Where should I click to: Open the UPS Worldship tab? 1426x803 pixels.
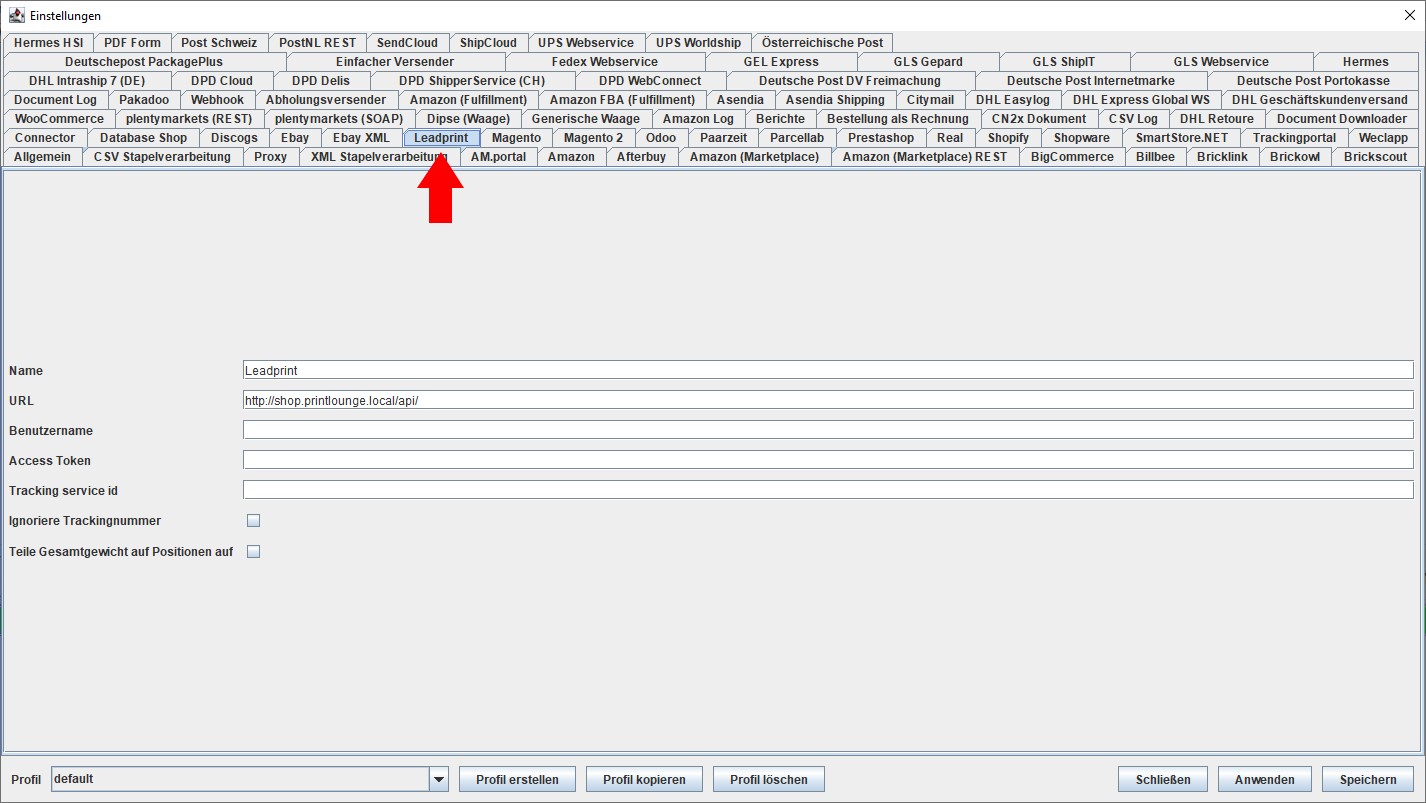tap(698, 43)
